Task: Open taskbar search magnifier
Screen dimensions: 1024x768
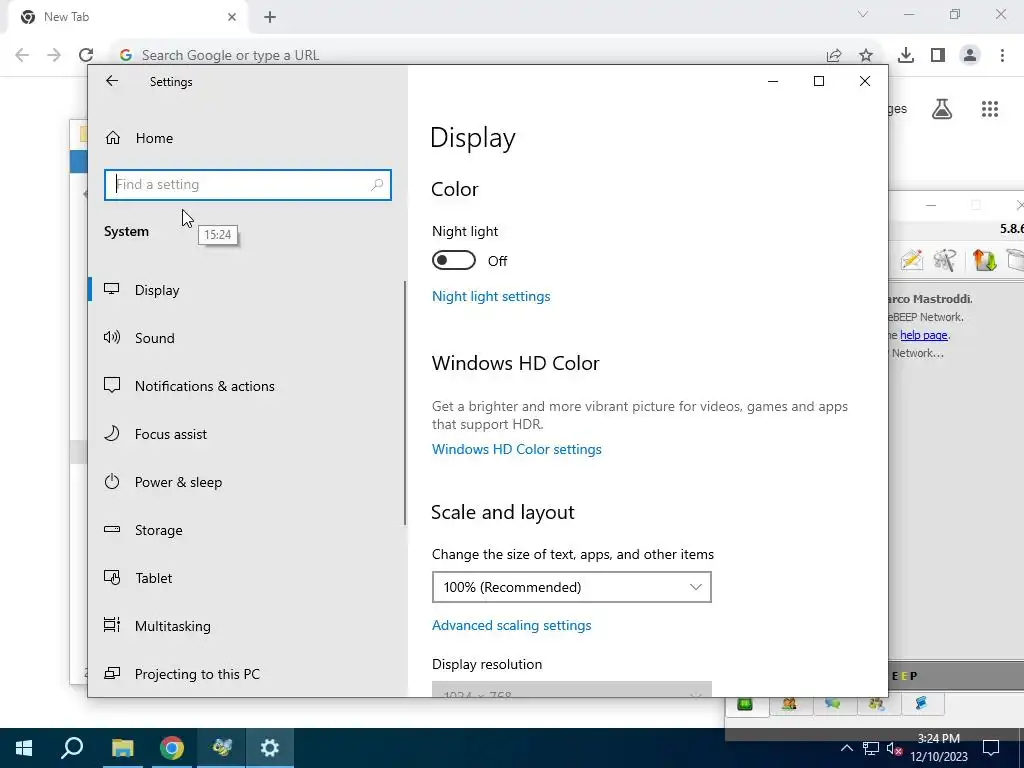Action: (72, 748)
